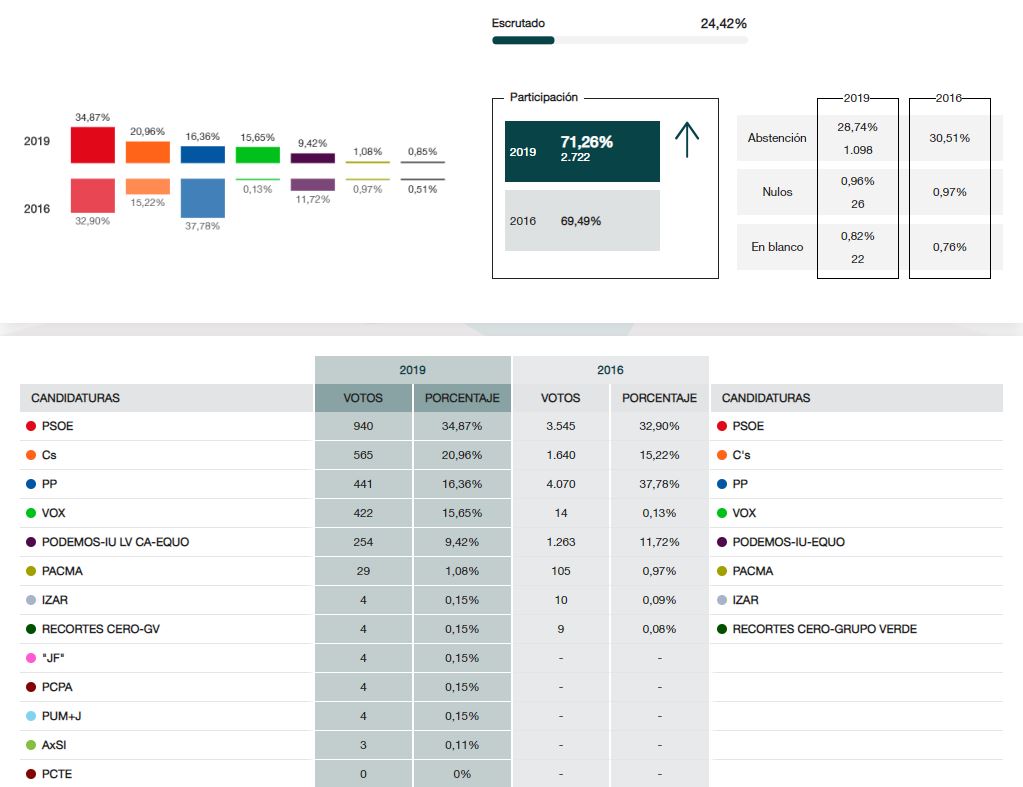Image resolution: width=1023 pixels, height=787 pixels.
Task: Click the Abstención label cell
Action: click(x=776, y=138)
